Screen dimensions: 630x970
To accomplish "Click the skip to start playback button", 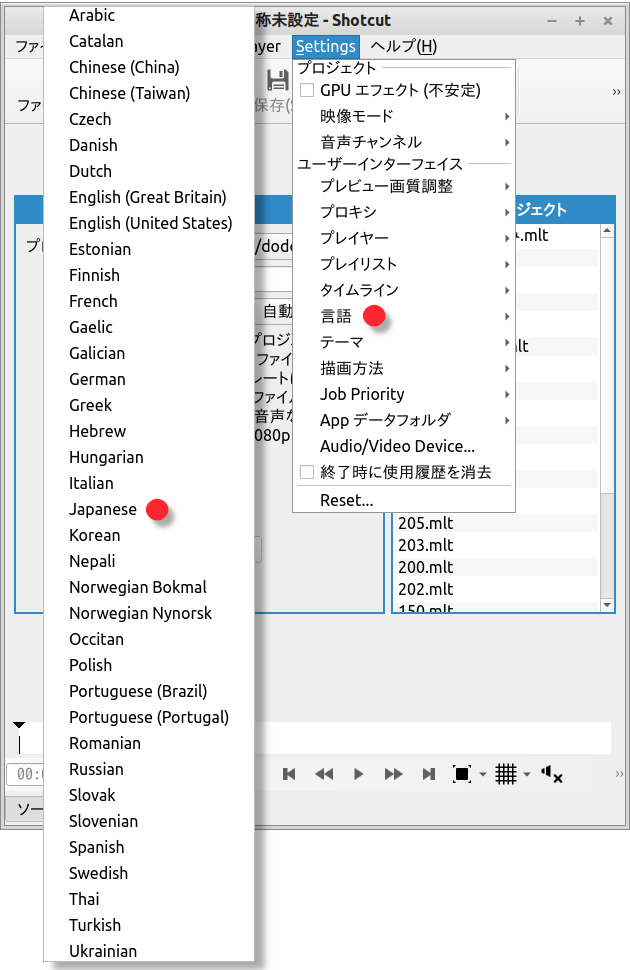I will click(x=289, y=774).
